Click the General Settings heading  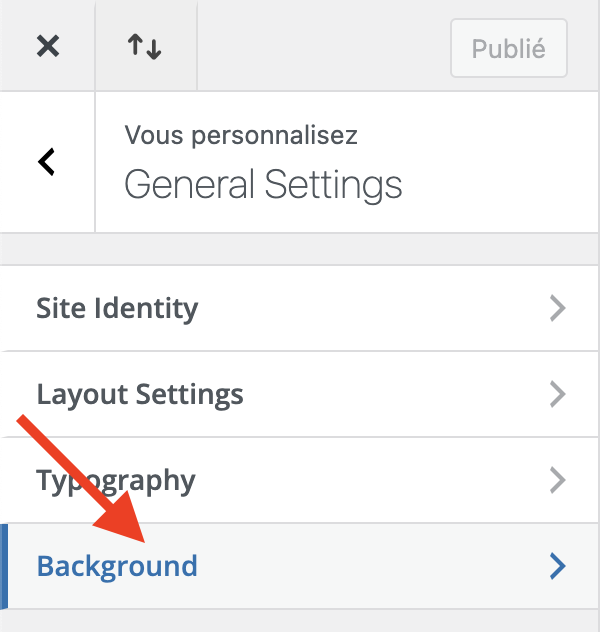coord(263,184)
